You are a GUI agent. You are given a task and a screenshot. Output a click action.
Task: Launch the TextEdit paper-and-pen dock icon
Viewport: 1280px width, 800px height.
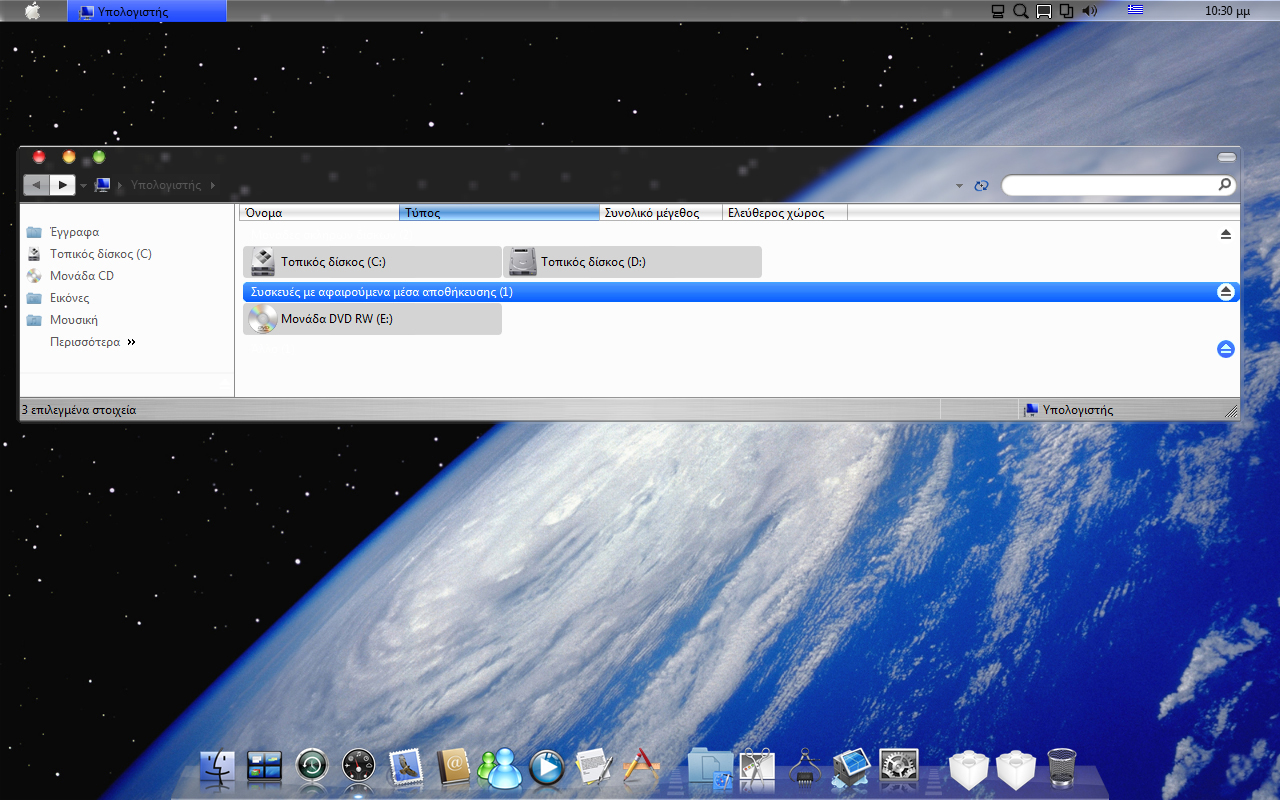(594, 767)
